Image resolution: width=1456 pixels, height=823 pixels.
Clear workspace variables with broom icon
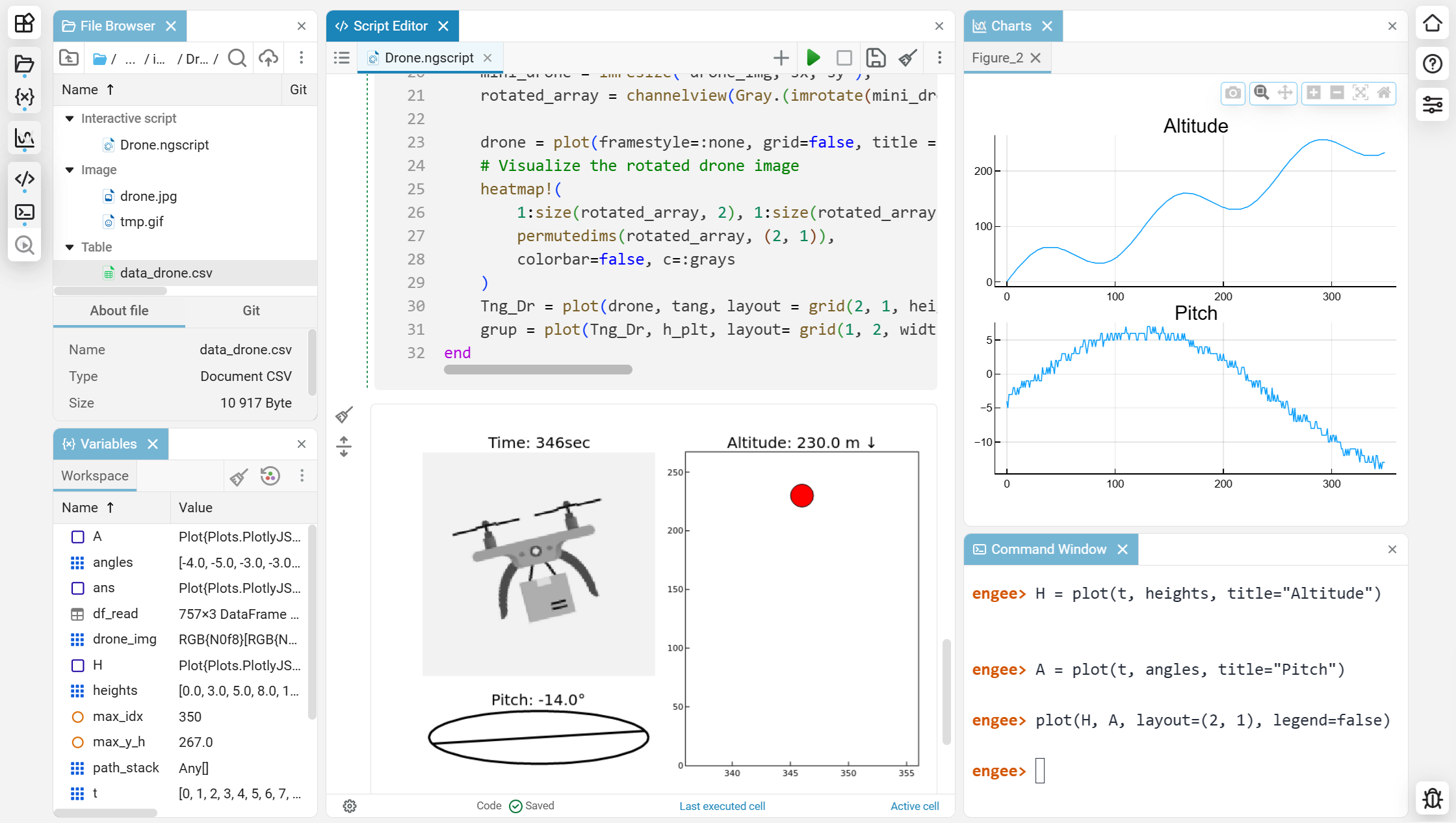pos(239,477)
